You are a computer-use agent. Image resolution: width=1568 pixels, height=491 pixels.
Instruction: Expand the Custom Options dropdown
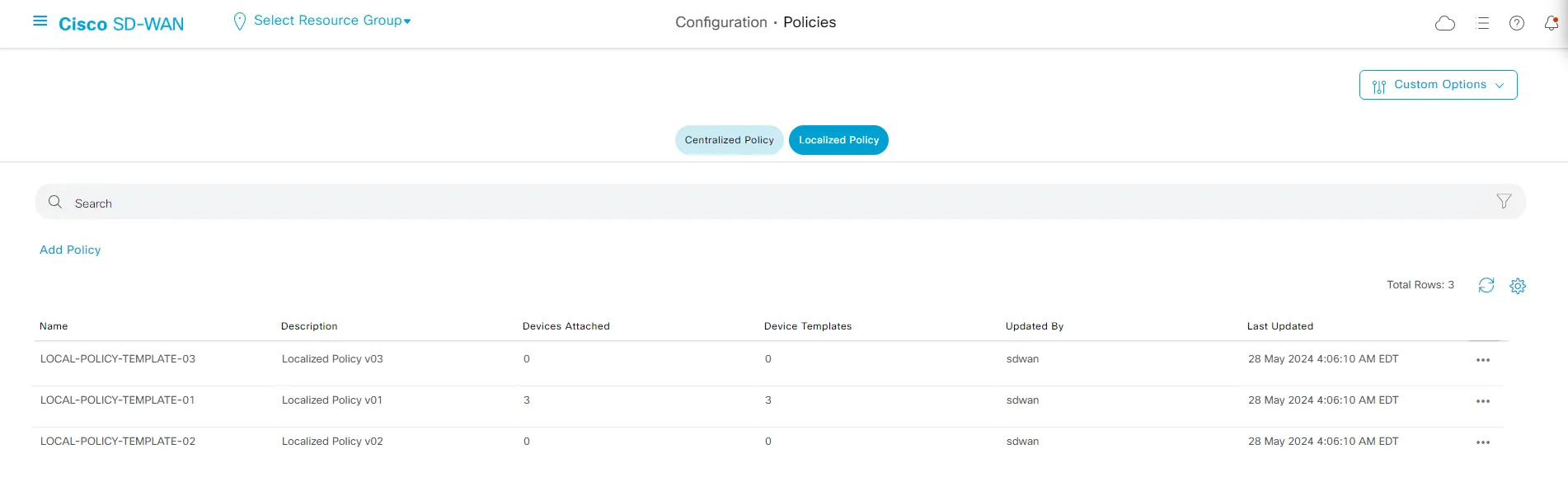[x=1438, y=85]
